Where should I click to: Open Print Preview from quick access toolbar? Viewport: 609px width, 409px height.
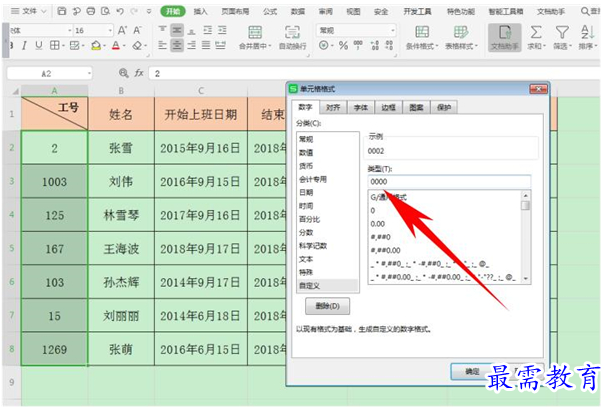[105, 11]
